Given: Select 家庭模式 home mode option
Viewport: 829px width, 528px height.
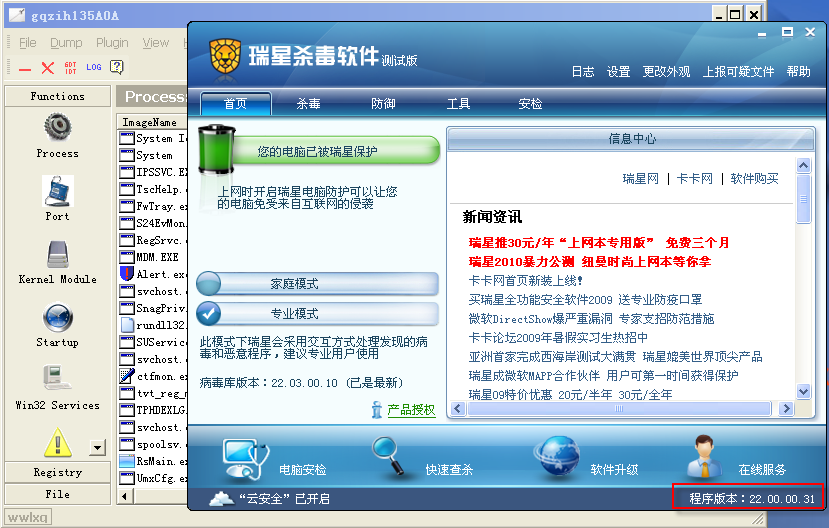Looking at the screenshot, I should click(317, 284).
